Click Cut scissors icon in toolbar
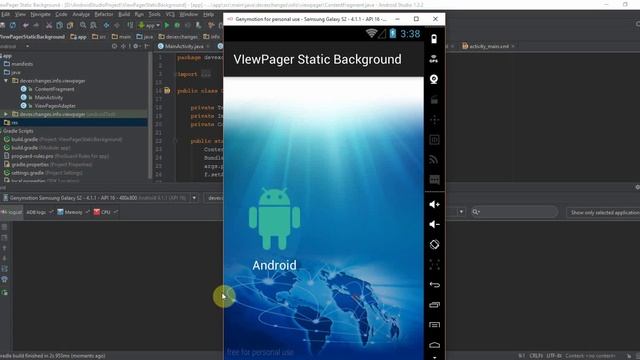 tap(49, 25)
